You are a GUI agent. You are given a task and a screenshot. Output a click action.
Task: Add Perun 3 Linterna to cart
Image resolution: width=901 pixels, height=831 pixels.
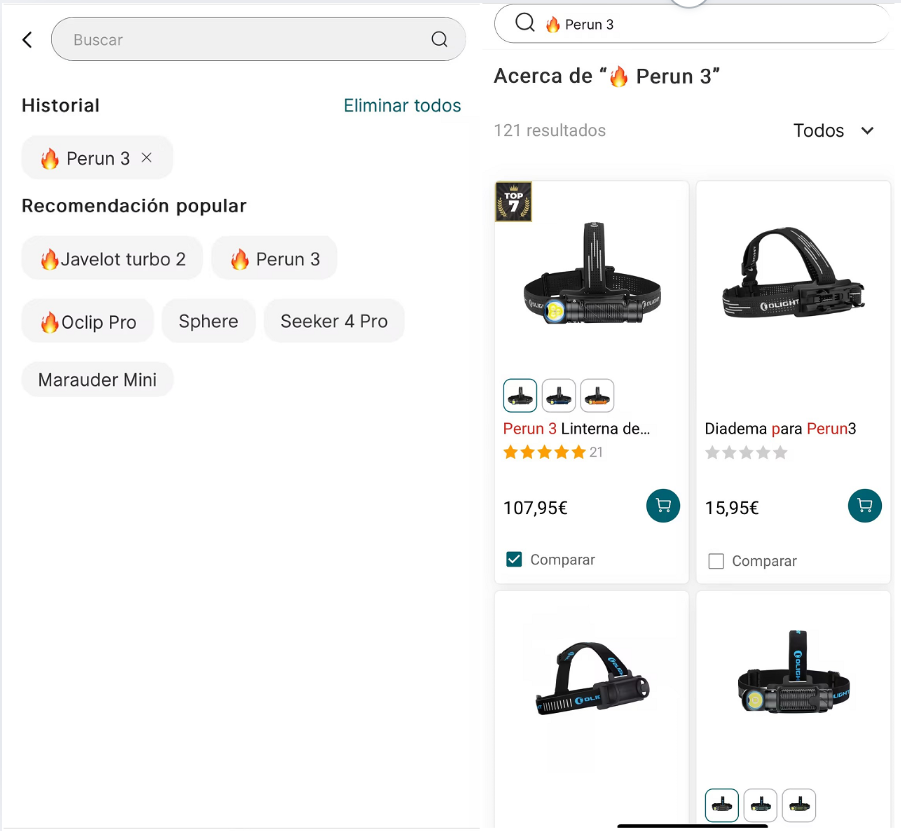coord(663,506)
